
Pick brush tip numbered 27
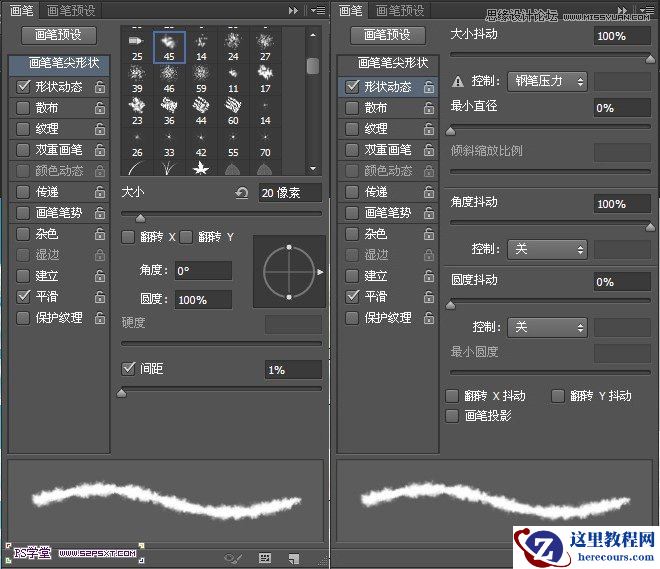click(265, 47)
